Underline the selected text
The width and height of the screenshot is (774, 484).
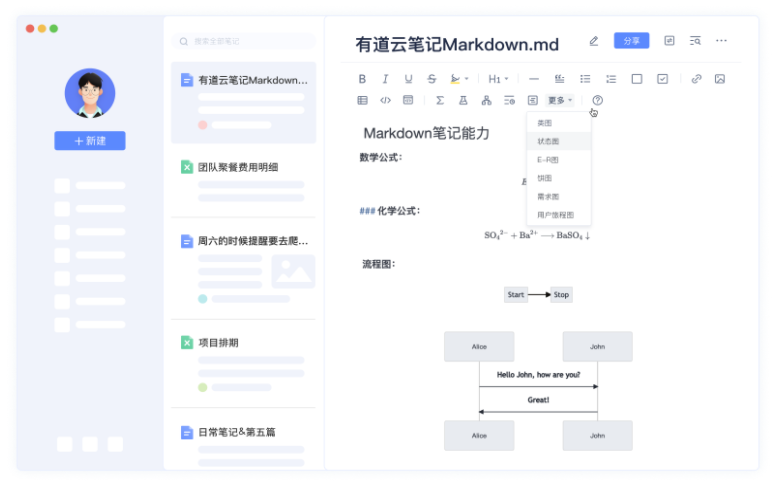pos(408,79)
